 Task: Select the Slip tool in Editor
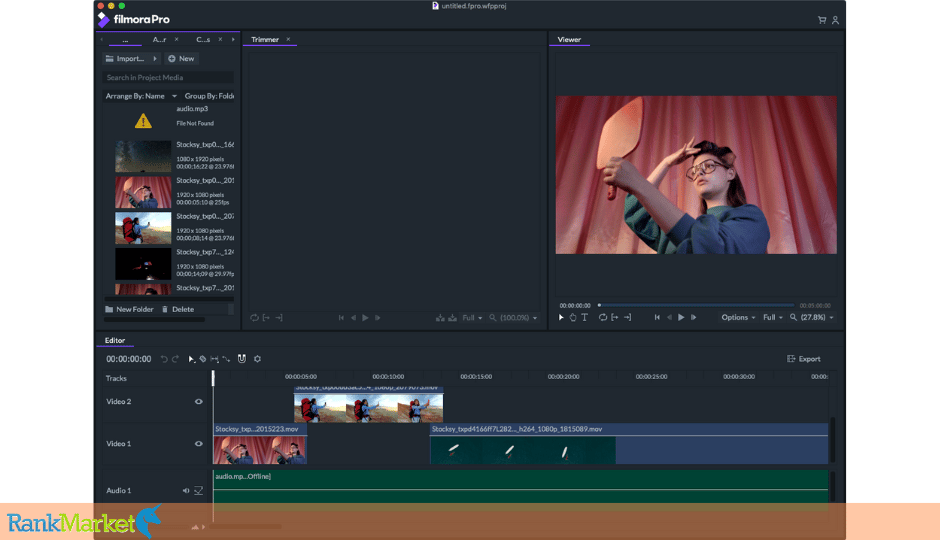pyautogui.click(x=215, y=359)
